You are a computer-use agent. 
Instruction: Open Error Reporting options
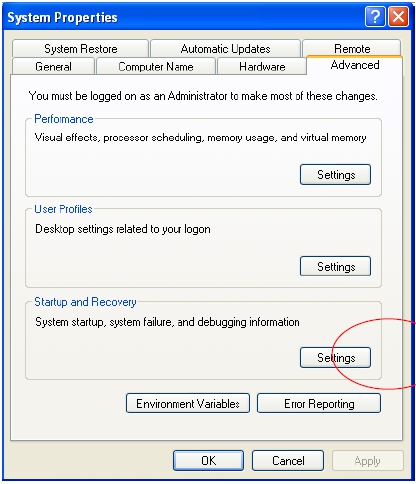tap(319, 403)
